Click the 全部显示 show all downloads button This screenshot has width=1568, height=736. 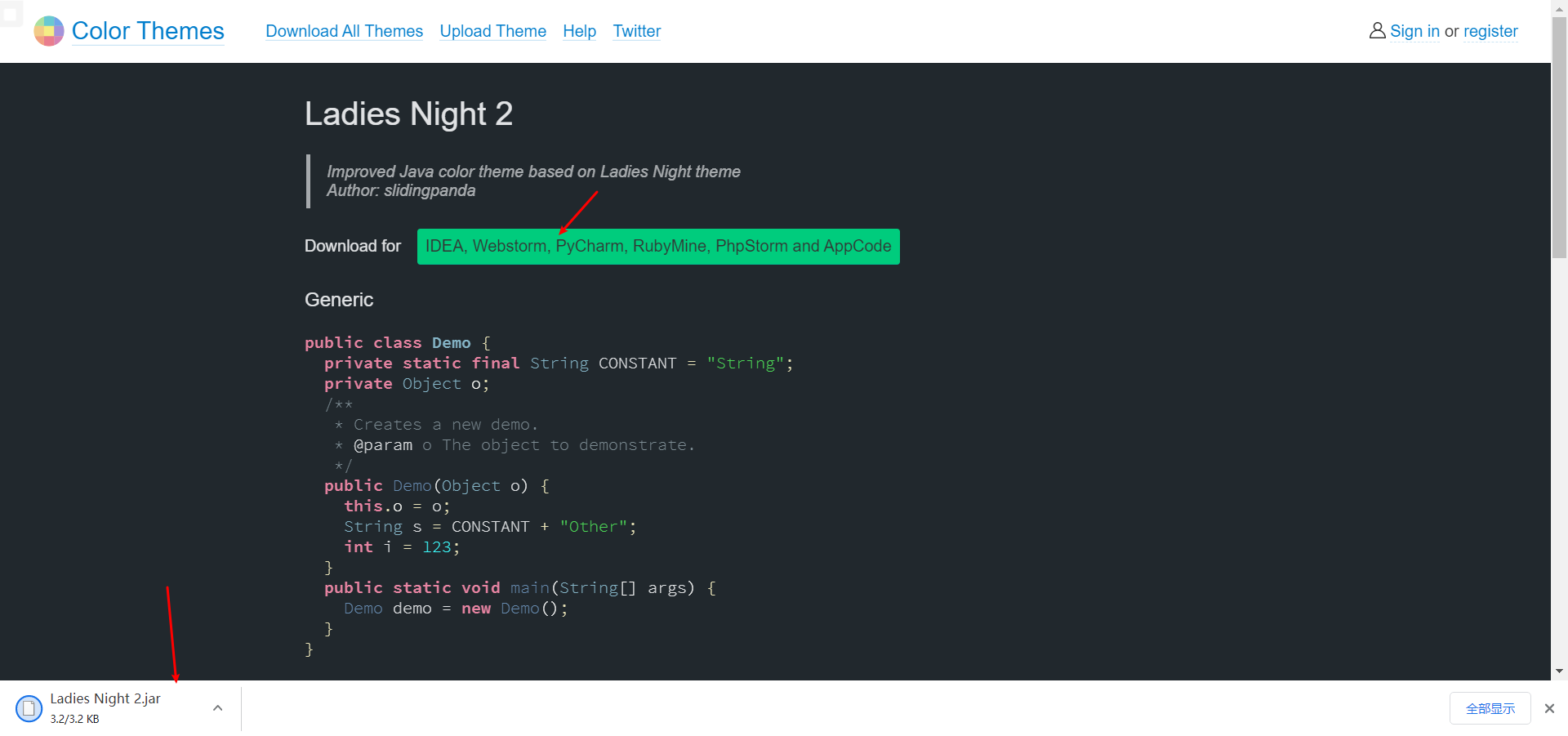click(1490, 708)
